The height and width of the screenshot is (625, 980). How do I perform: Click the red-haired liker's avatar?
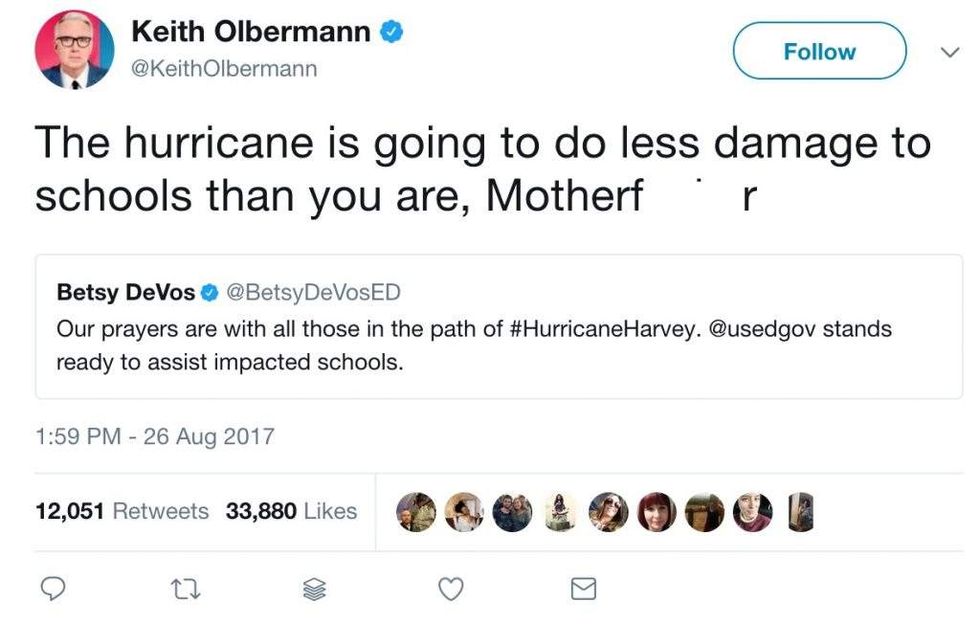(x=657, y=512)
